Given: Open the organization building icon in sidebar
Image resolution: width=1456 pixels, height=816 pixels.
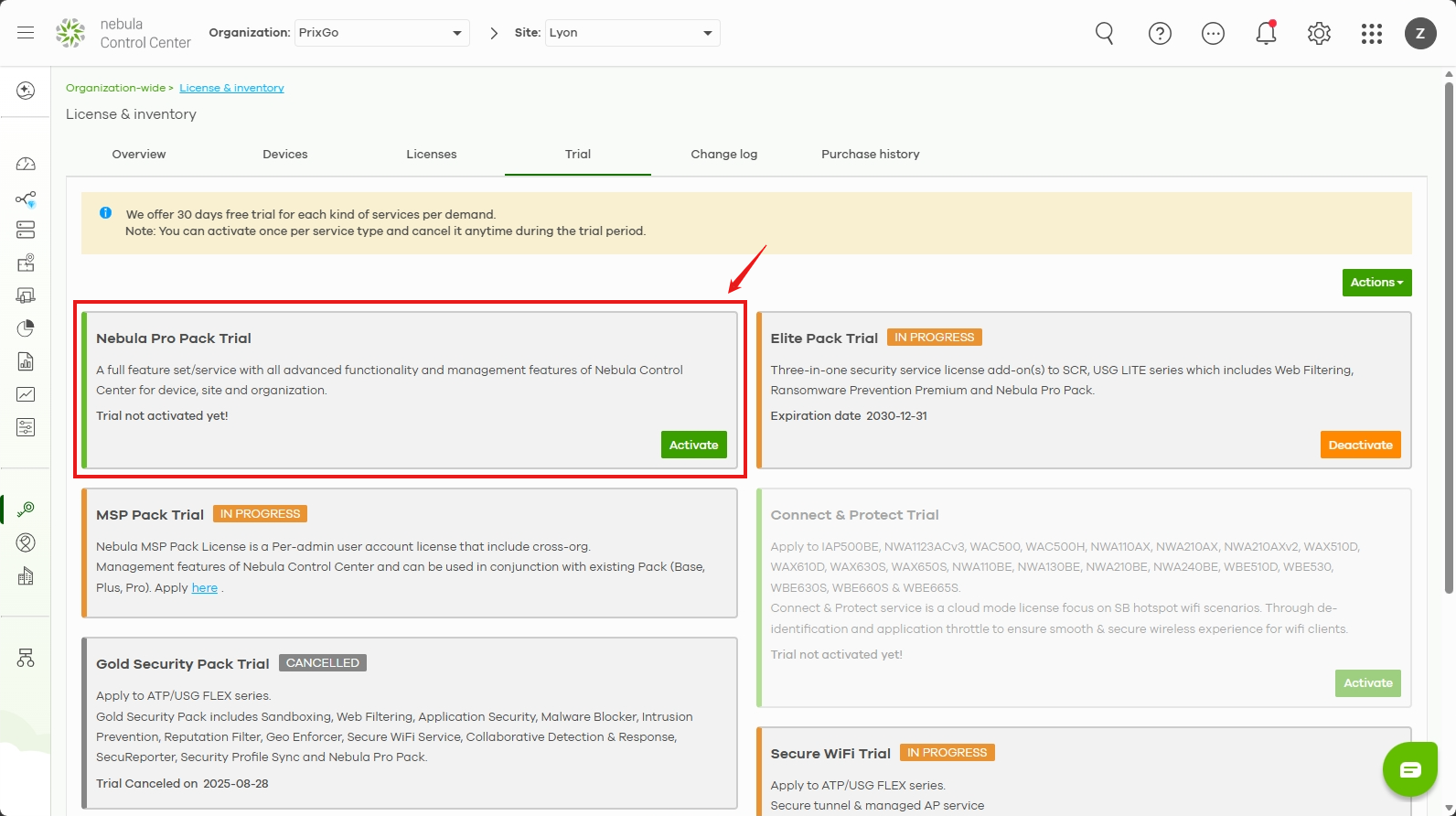Looking at the screenshot, I should pyautogui.click(x=26, y=576).
